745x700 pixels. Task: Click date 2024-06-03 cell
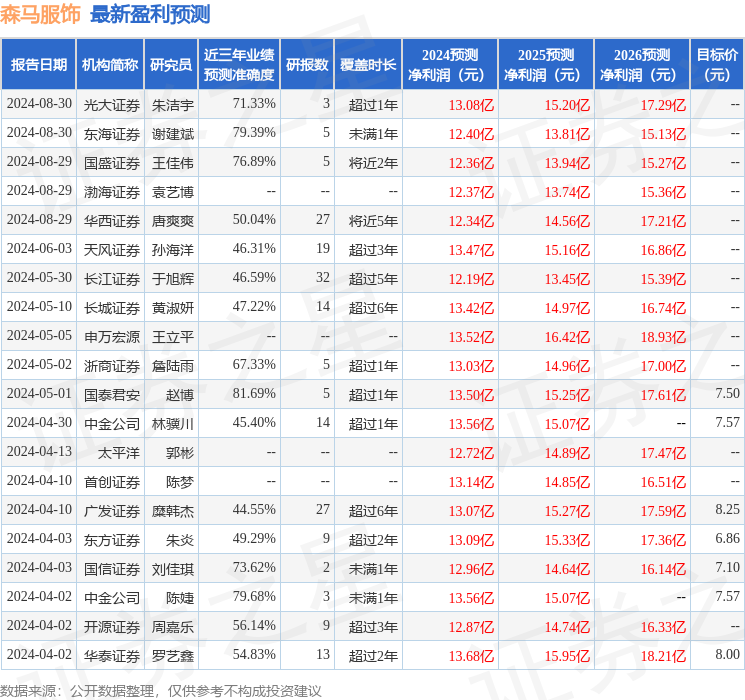click(x=39, y=249)
